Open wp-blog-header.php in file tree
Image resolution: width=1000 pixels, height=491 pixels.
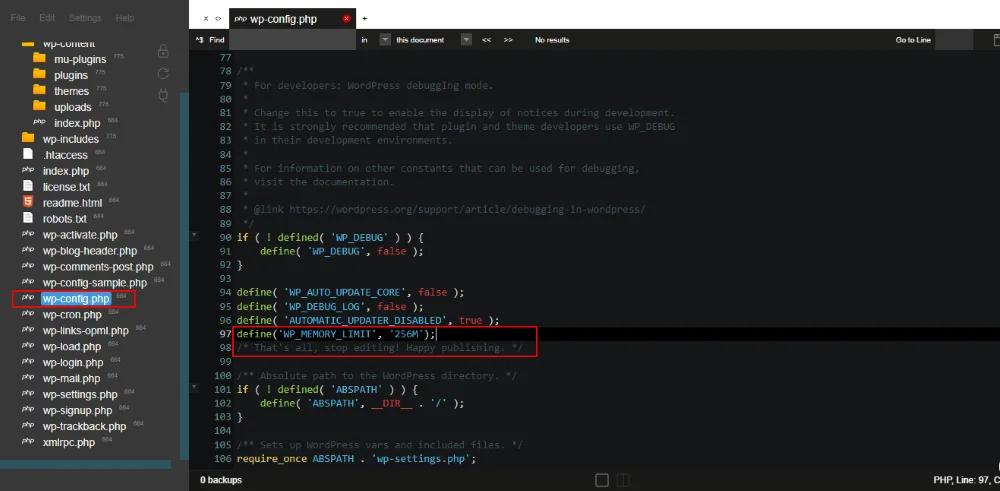point(90,251)
